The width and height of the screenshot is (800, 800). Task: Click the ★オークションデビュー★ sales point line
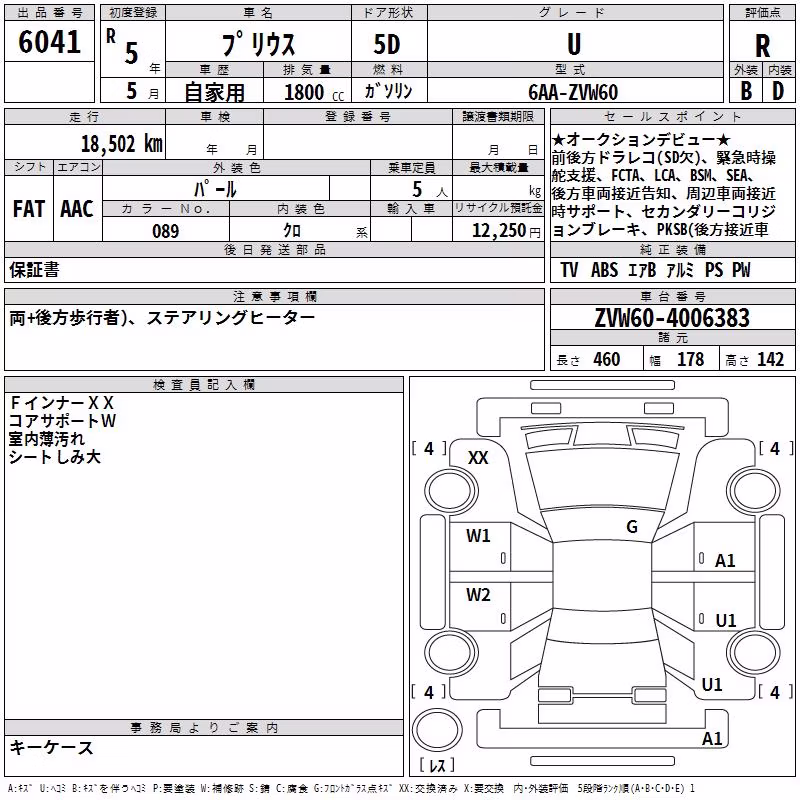pyautogui.click(x=641, y=139)
